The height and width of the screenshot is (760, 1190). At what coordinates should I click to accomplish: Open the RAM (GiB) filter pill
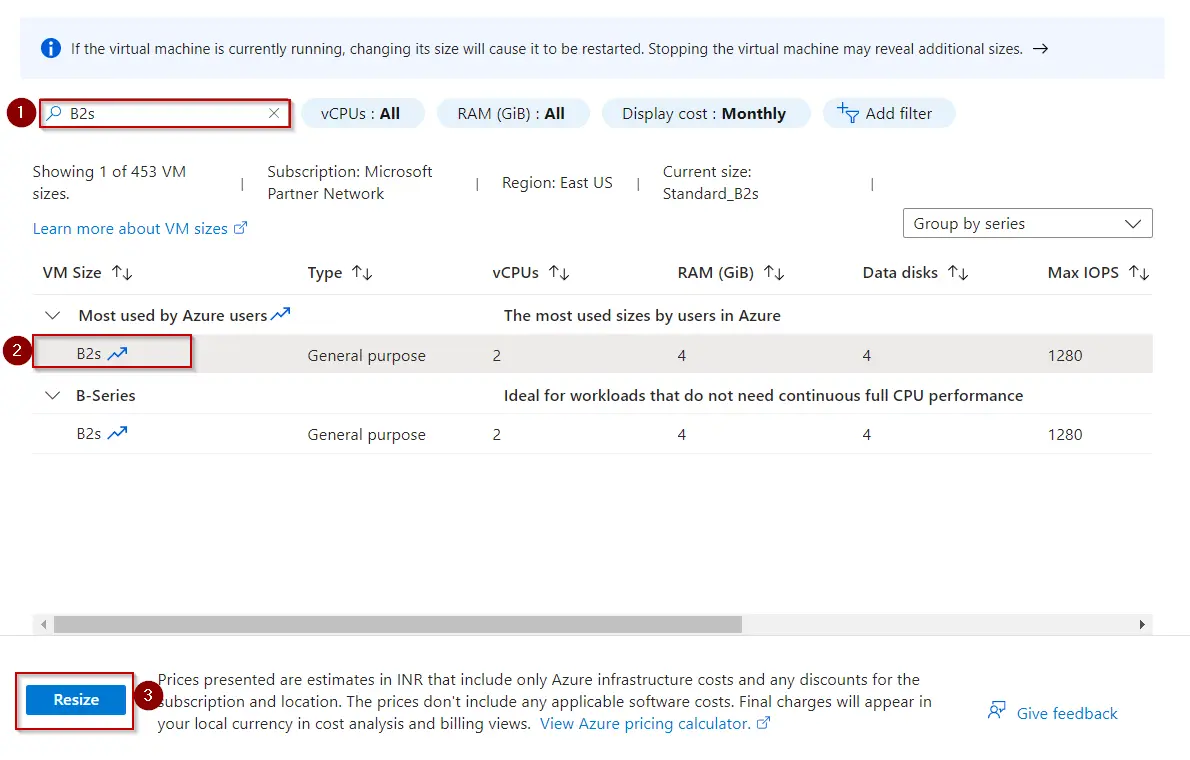[511, 114]
